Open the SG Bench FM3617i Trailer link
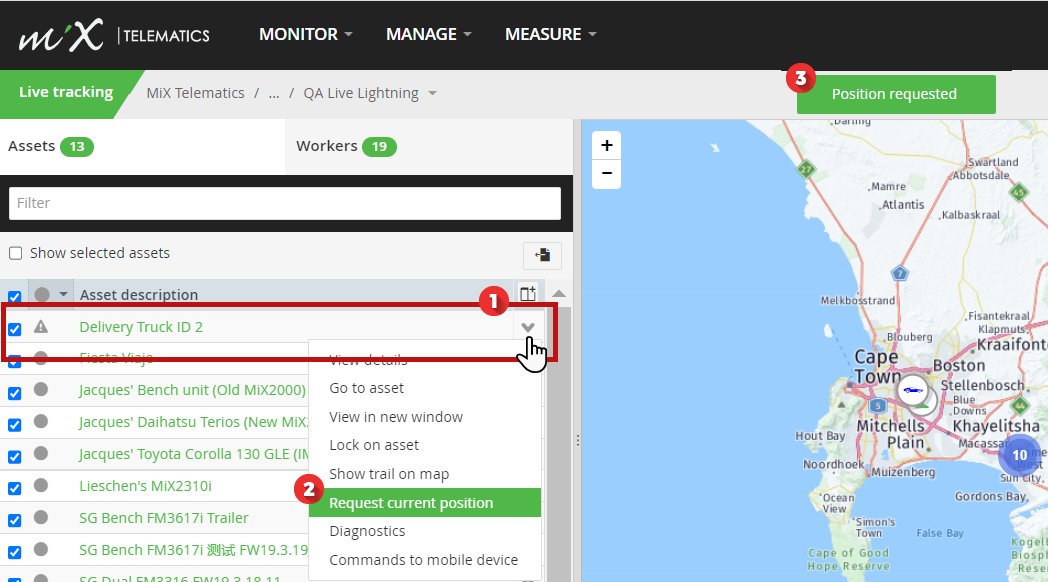1048x582 pixels. (164, 518)
